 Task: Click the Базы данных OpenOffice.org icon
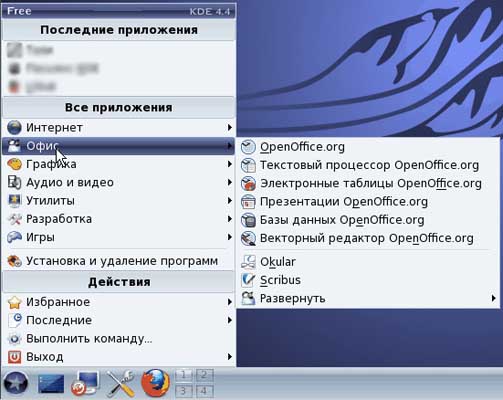(248, 220)
